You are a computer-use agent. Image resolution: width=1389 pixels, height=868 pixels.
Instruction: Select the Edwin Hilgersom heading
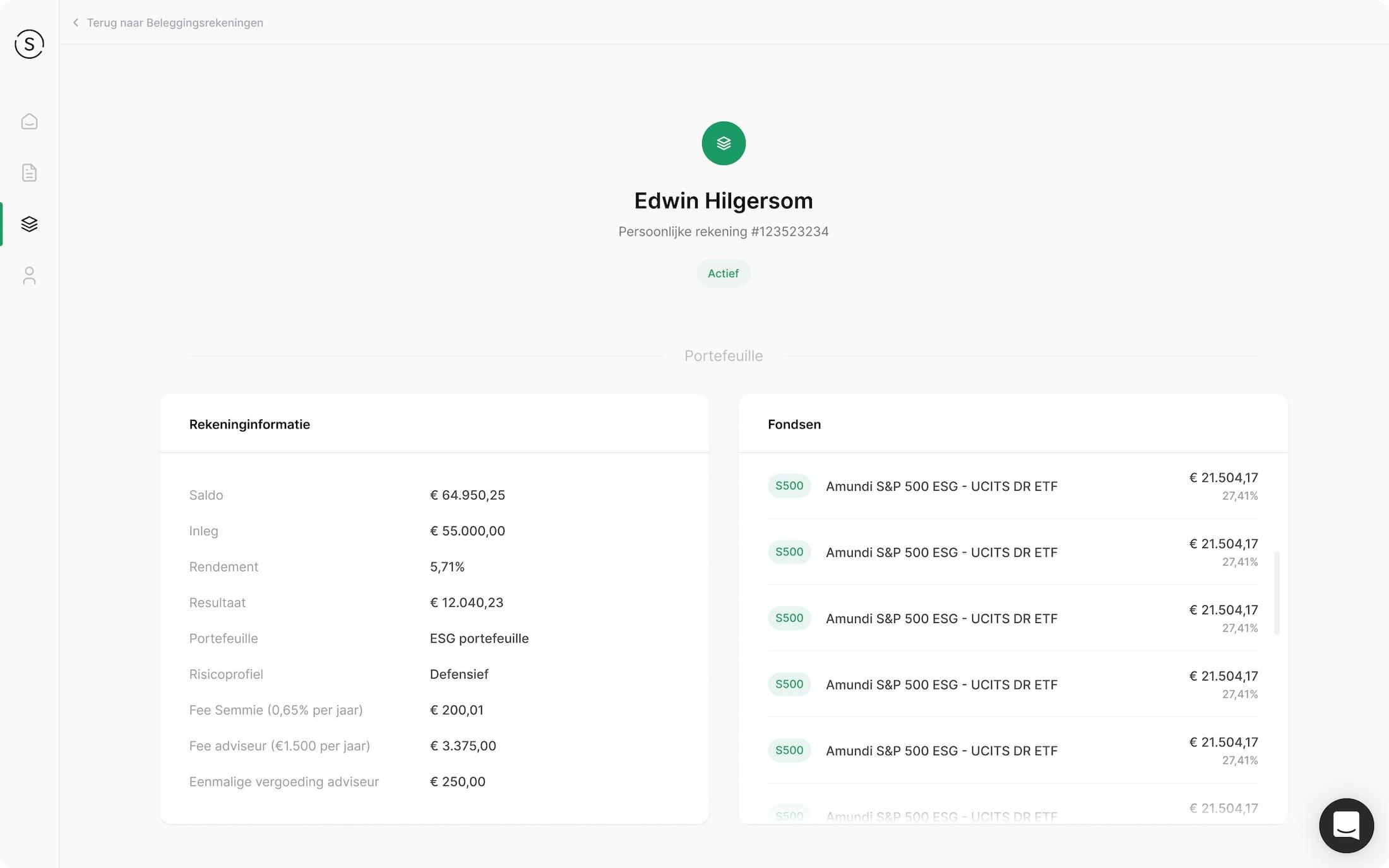724,201
